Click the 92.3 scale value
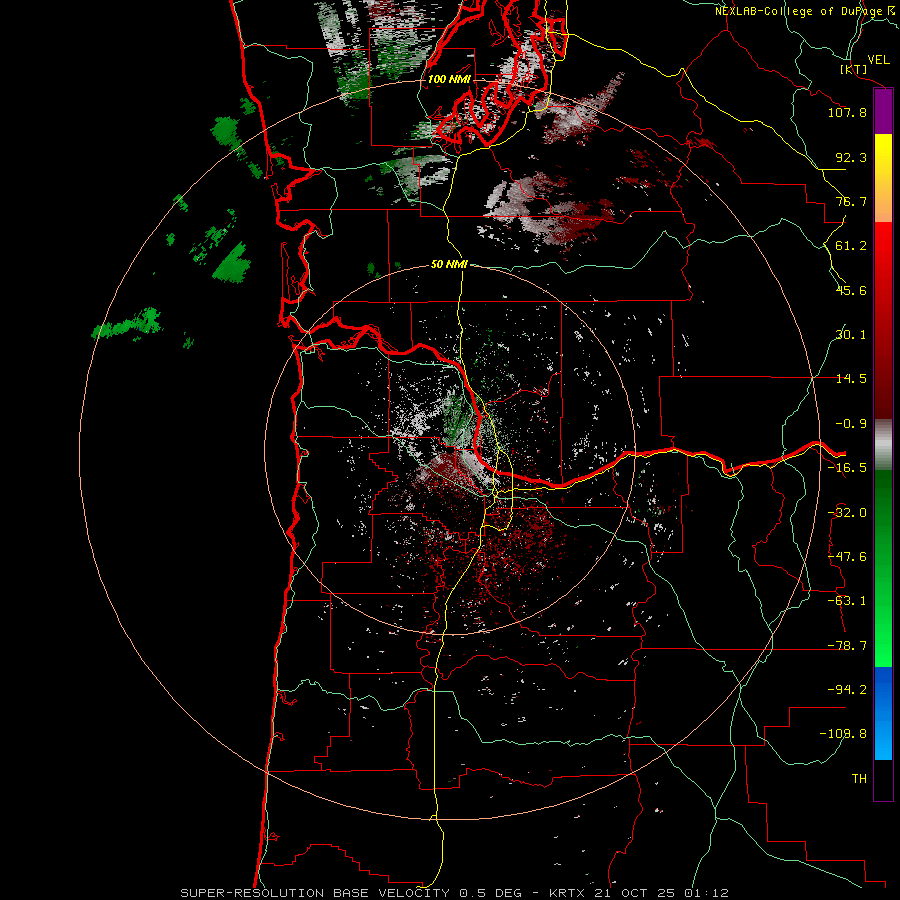The width and height of the screenshot is (900, 900). (851, 157)
